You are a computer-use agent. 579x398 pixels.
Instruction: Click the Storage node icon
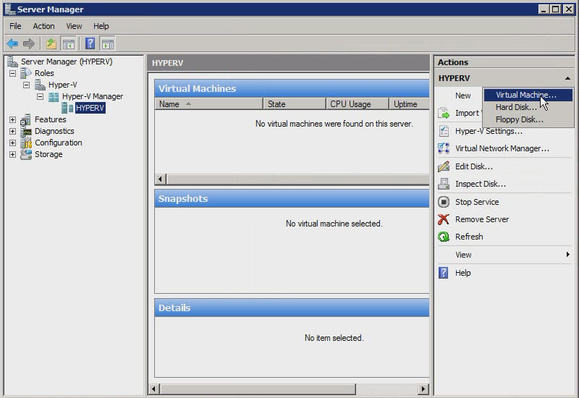[26, 154]
